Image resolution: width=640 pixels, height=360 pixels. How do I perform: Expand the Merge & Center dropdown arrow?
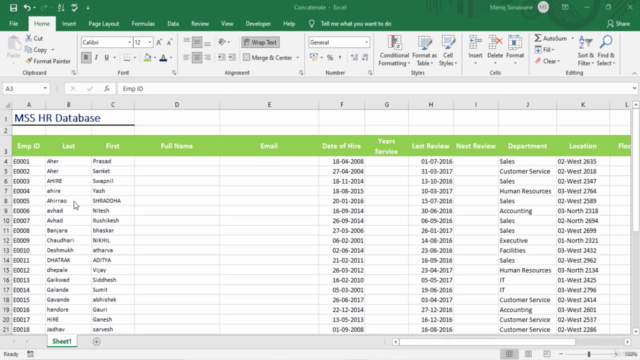298,58
